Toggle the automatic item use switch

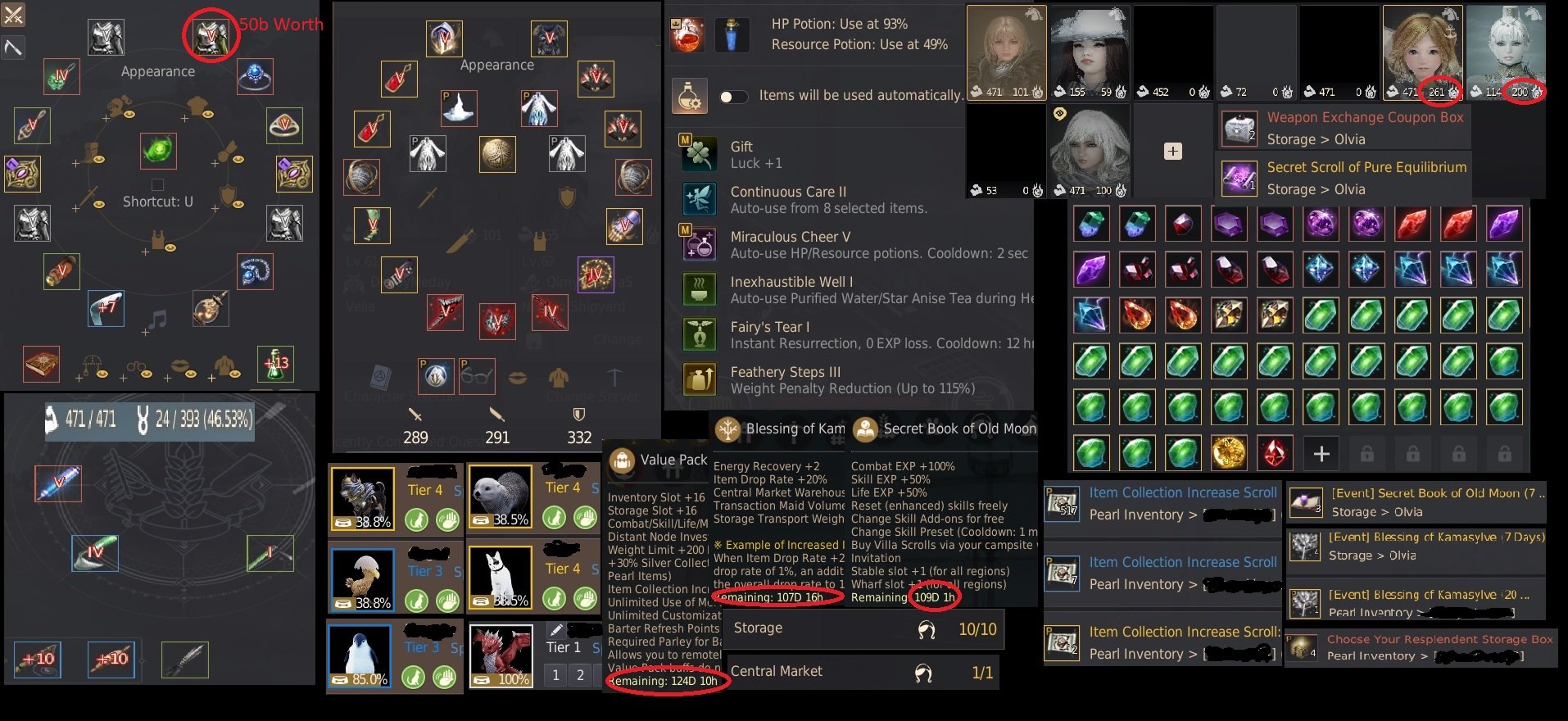coord(733,97)
